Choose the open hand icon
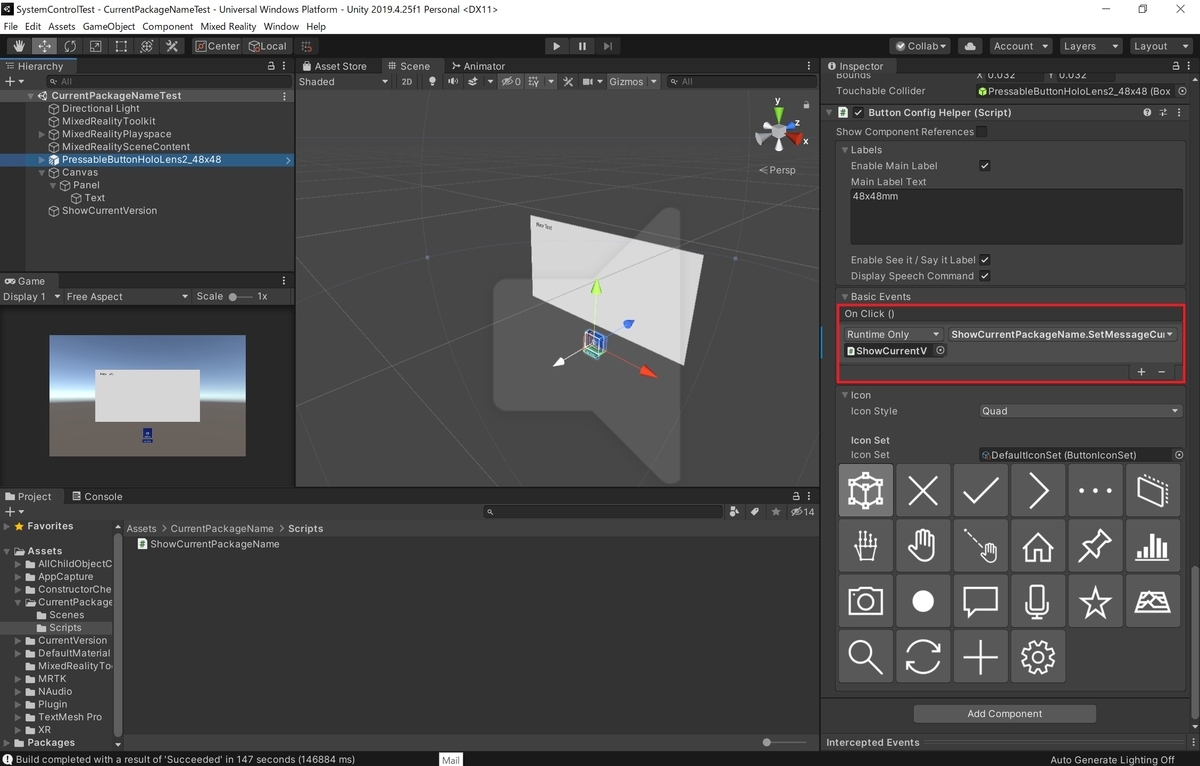 [x=923, y=546]
